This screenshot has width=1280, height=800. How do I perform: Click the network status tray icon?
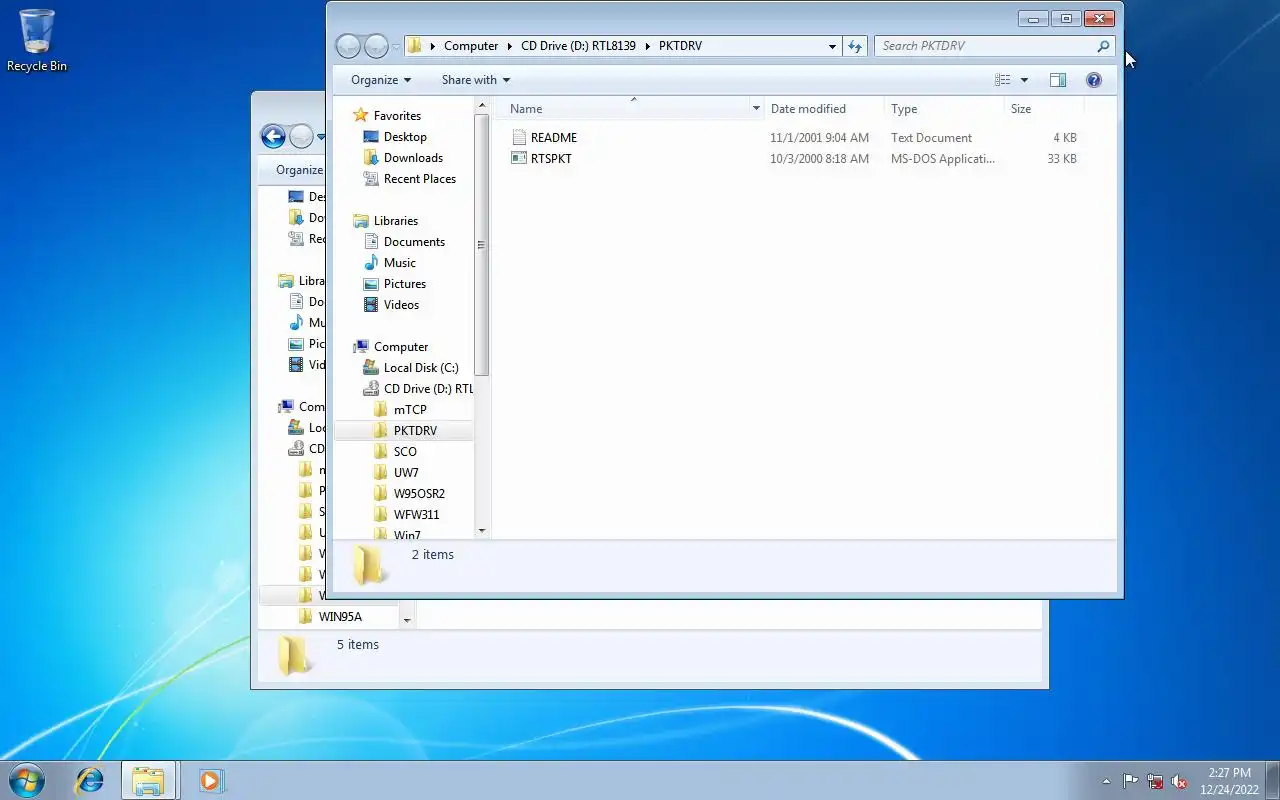tap(1155, 781)
